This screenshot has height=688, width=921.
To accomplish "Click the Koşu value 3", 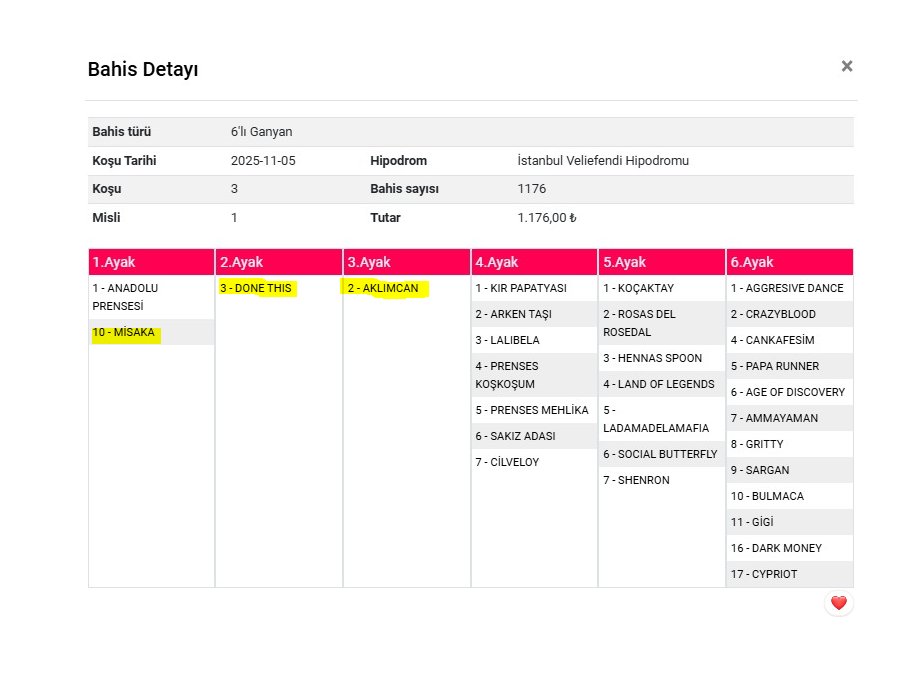I will coord(234,189).
